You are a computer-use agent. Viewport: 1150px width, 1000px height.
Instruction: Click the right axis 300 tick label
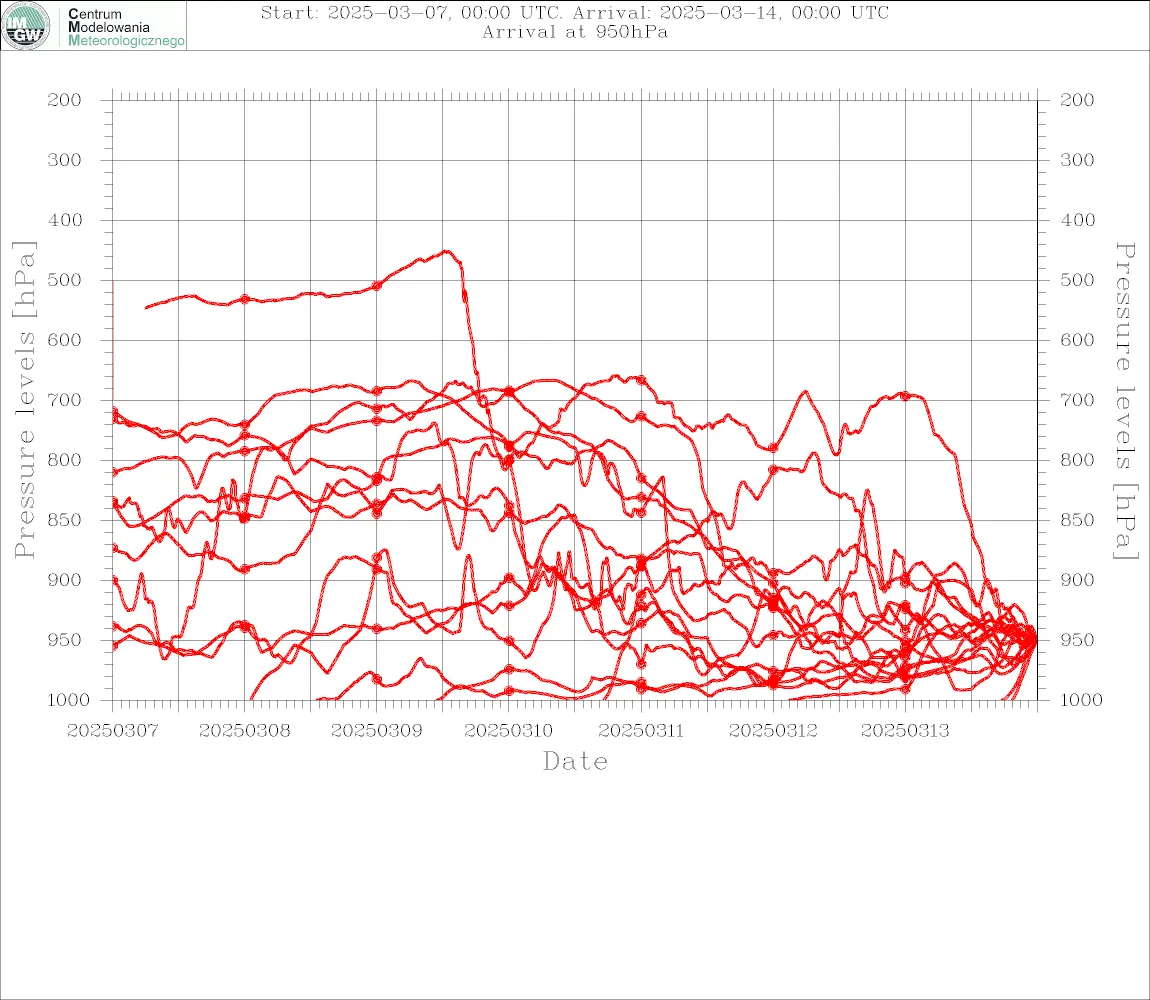click(x=1077, y=160)
